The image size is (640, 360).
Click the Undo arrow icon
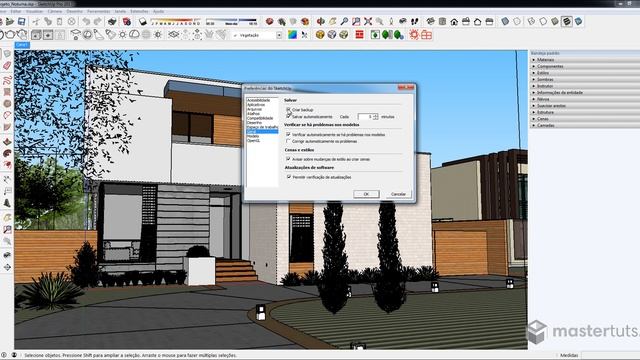point(86,21)
